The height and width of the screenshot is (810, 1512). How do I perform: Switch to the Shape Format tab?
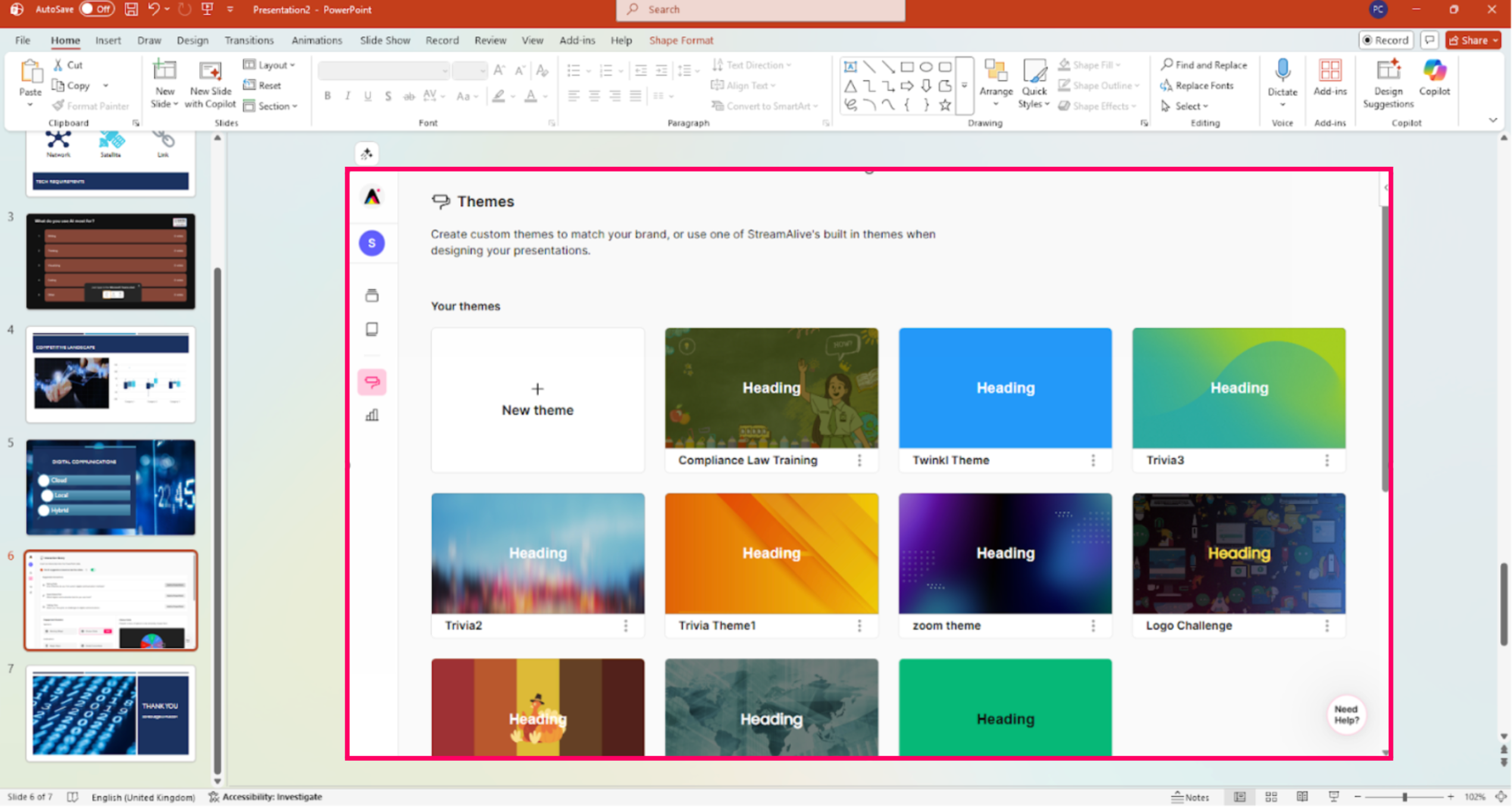680,40
